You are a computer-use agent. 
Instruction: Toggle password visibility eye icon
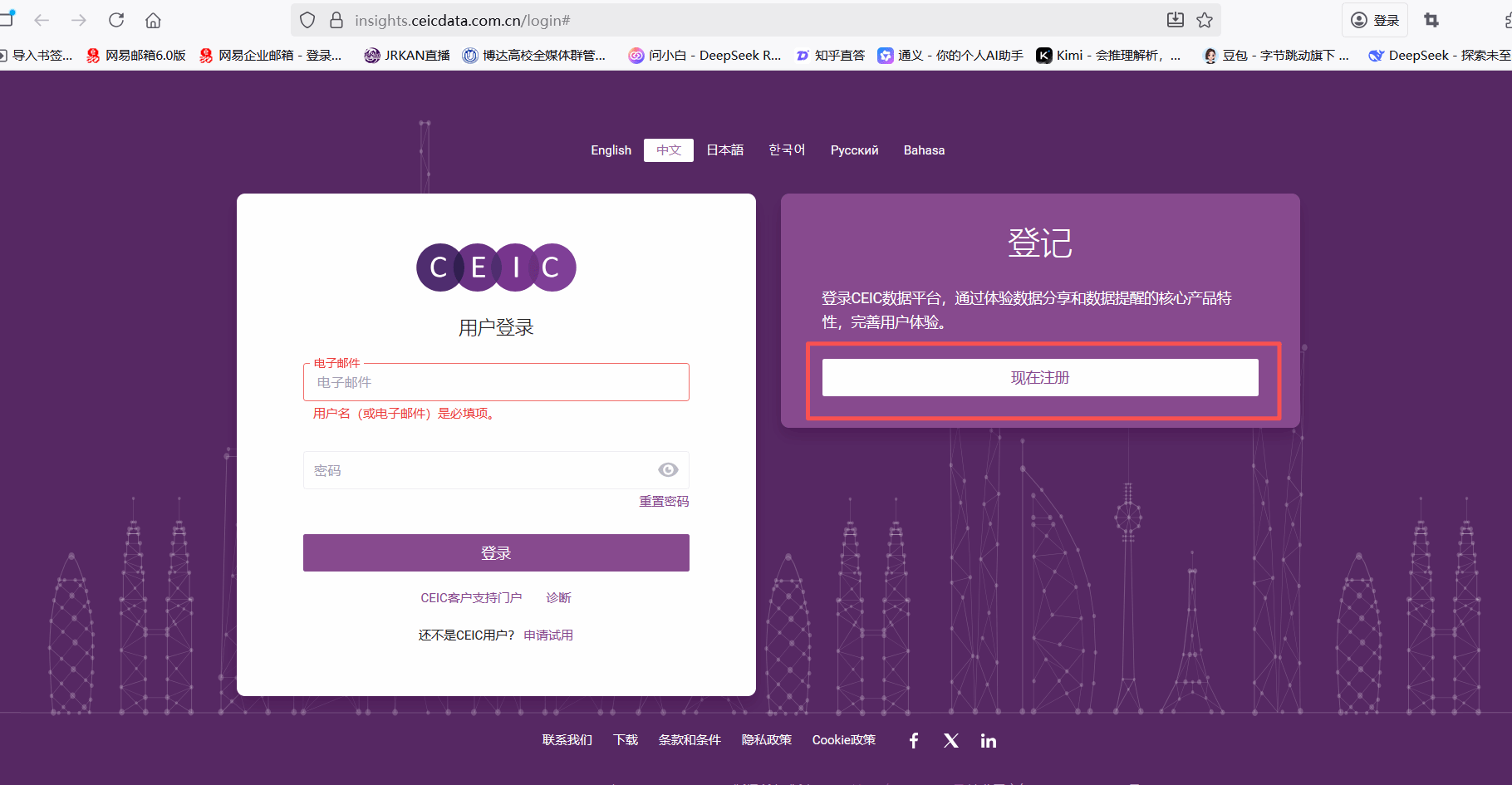[x=668, y=470]
